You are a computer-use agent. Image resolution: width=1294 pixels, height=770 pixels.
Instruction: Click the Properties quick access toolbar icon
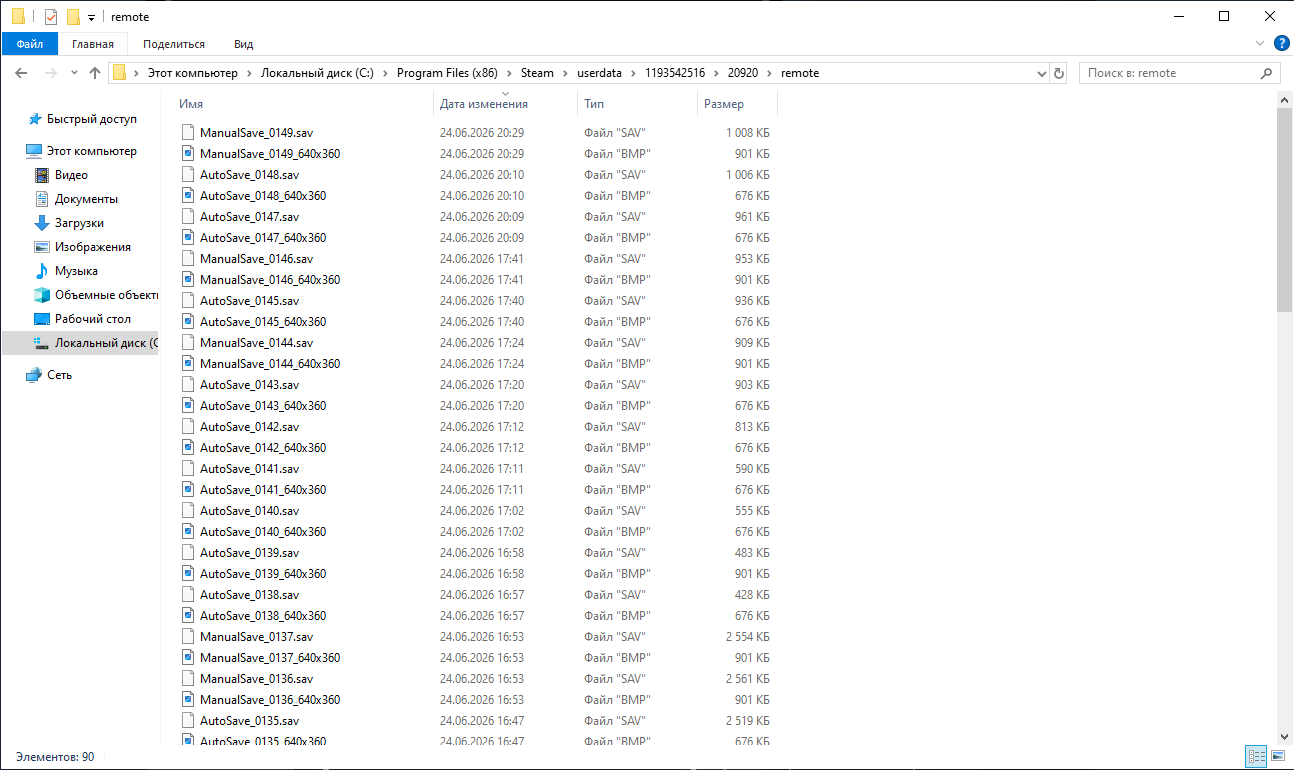coord(51,16)
